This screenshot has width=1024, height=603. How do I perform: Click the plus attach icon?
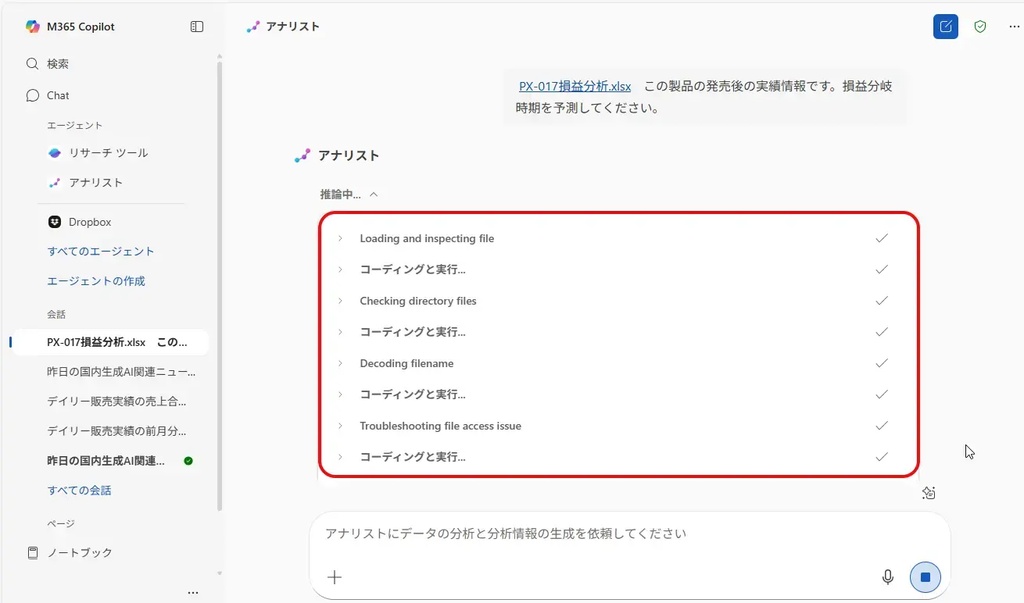pos(335,577)
